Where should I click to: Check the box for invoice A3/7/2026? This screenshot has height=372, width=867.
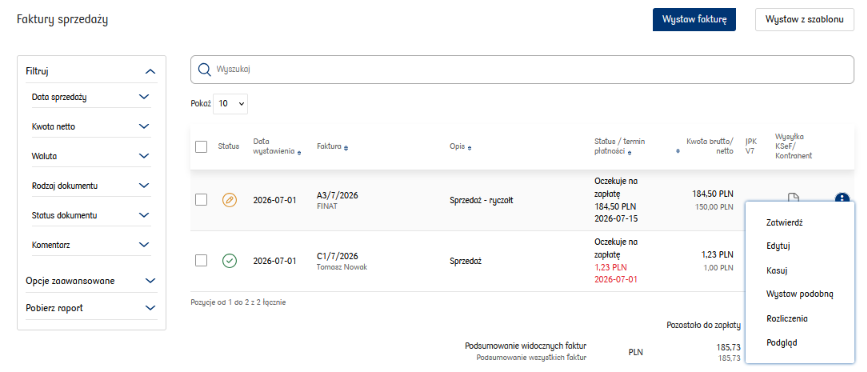(x=201, y=200)
